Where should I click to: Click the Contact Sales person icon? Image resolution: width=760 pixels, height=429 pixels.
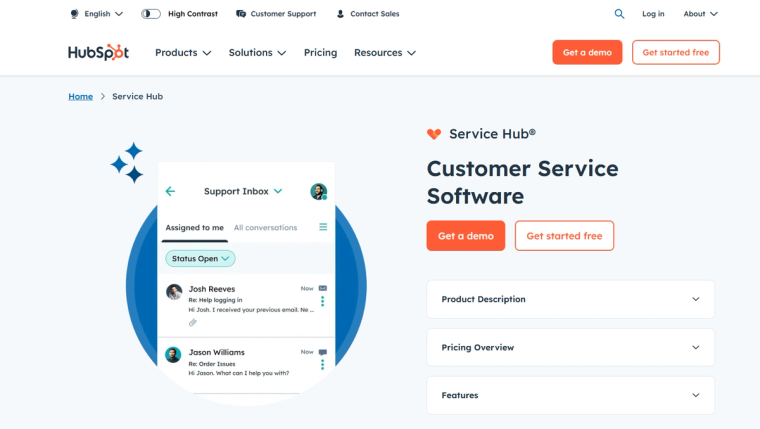click(x=340, y=14)
